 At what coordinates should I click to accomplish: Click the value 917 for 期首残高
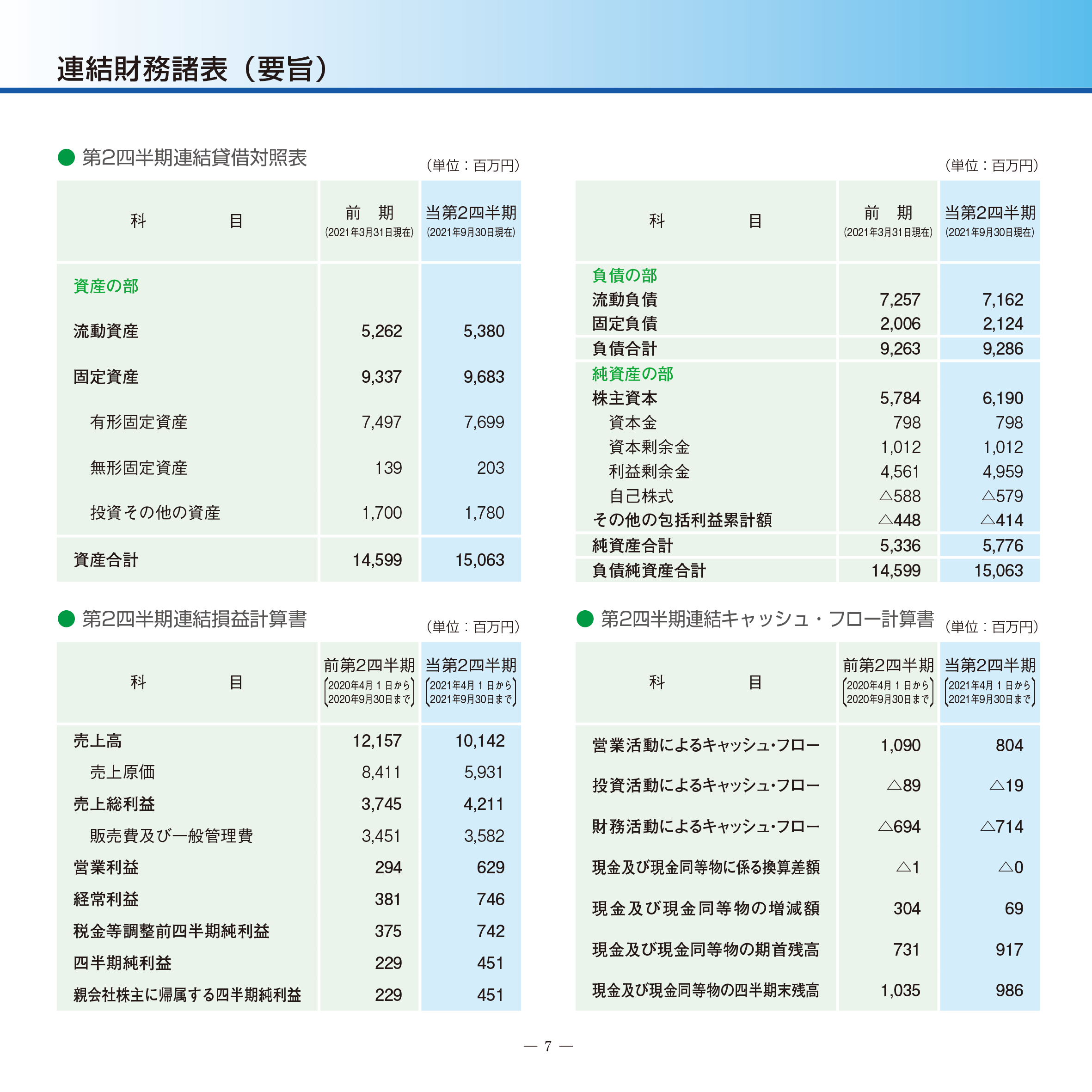(1009, 949)
